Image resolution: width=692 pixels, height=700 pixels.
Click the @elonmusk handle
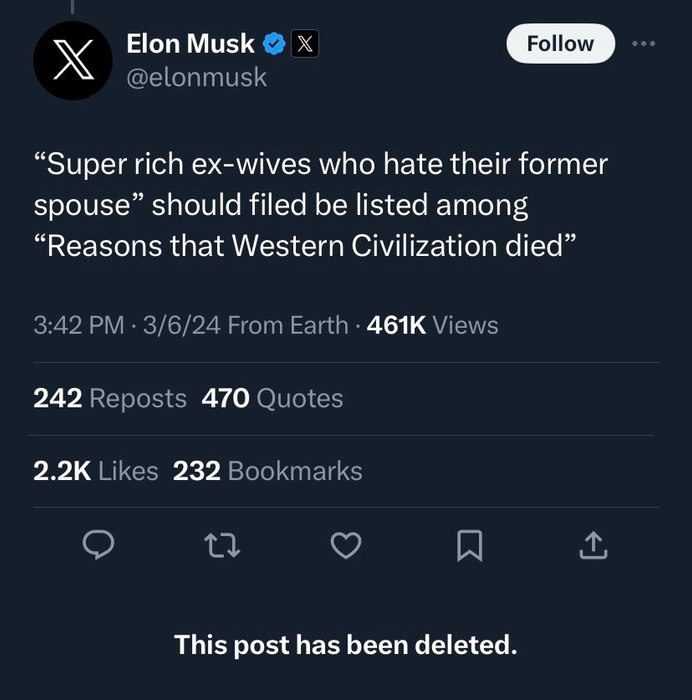197,77
